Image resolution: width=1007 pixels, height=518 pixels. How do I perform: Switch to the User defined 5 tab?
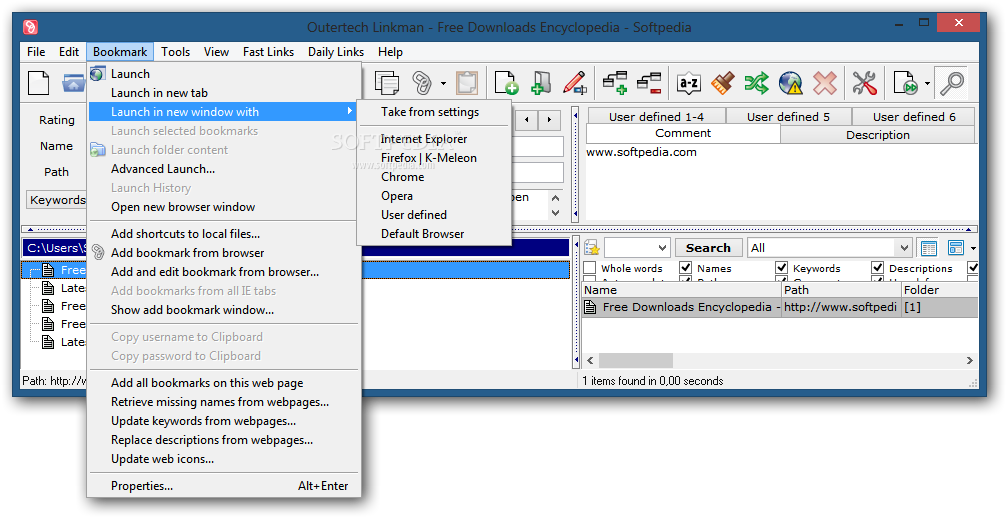(x=788, y=117)
